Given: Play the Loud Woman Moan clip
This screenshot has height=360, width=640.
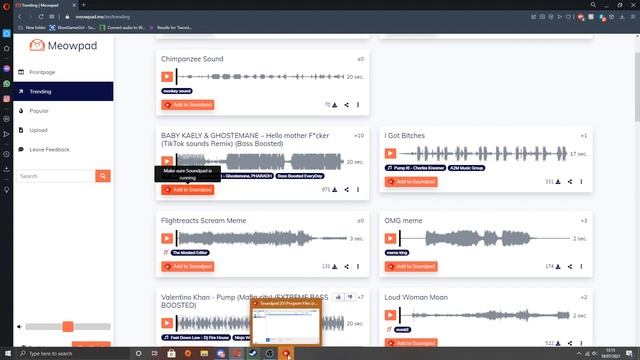Looking at the screenshot, I should click(x=390, y=315).
